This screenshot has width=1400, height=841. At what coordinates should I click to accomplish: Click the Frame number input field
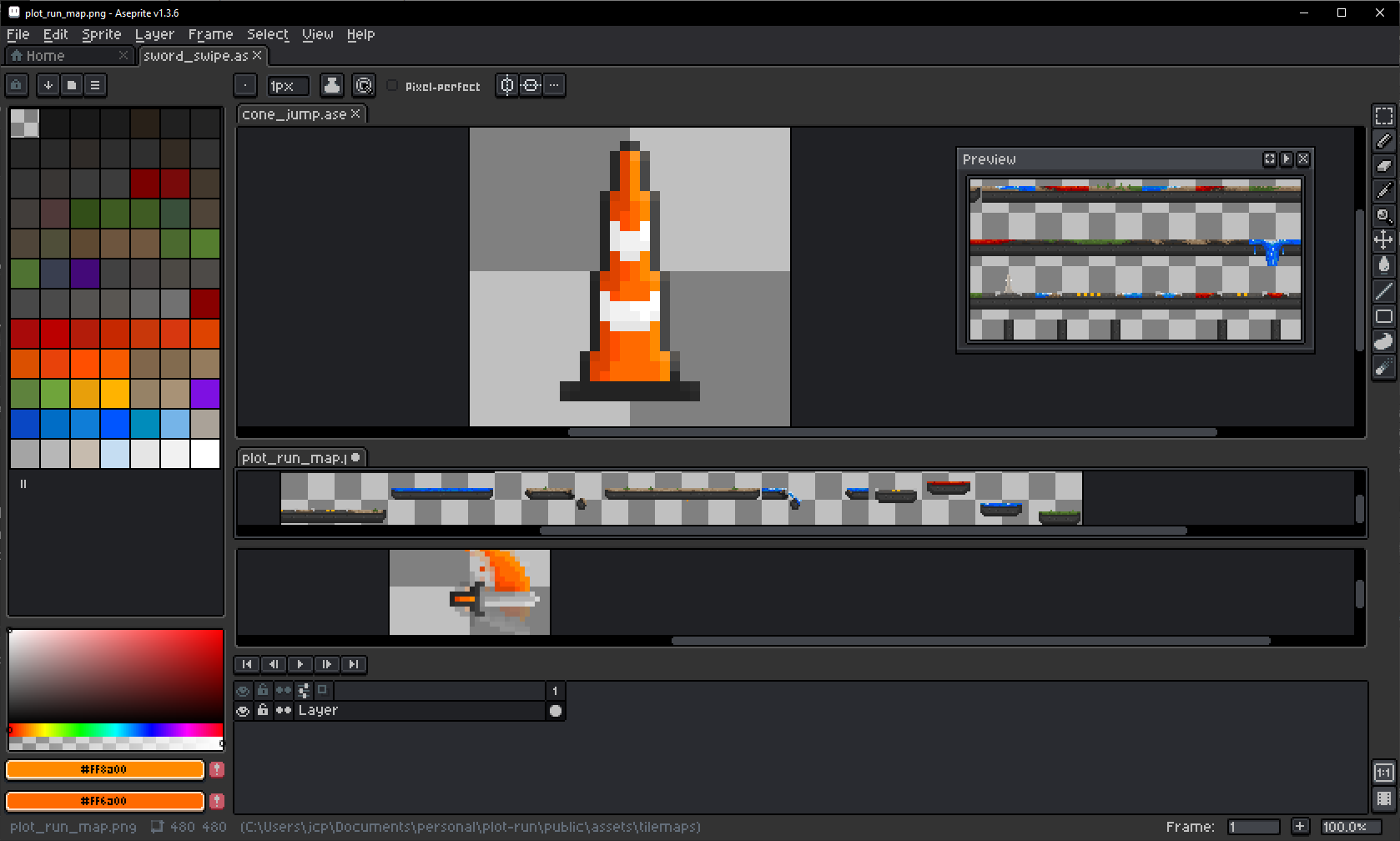pos(1253,827)
